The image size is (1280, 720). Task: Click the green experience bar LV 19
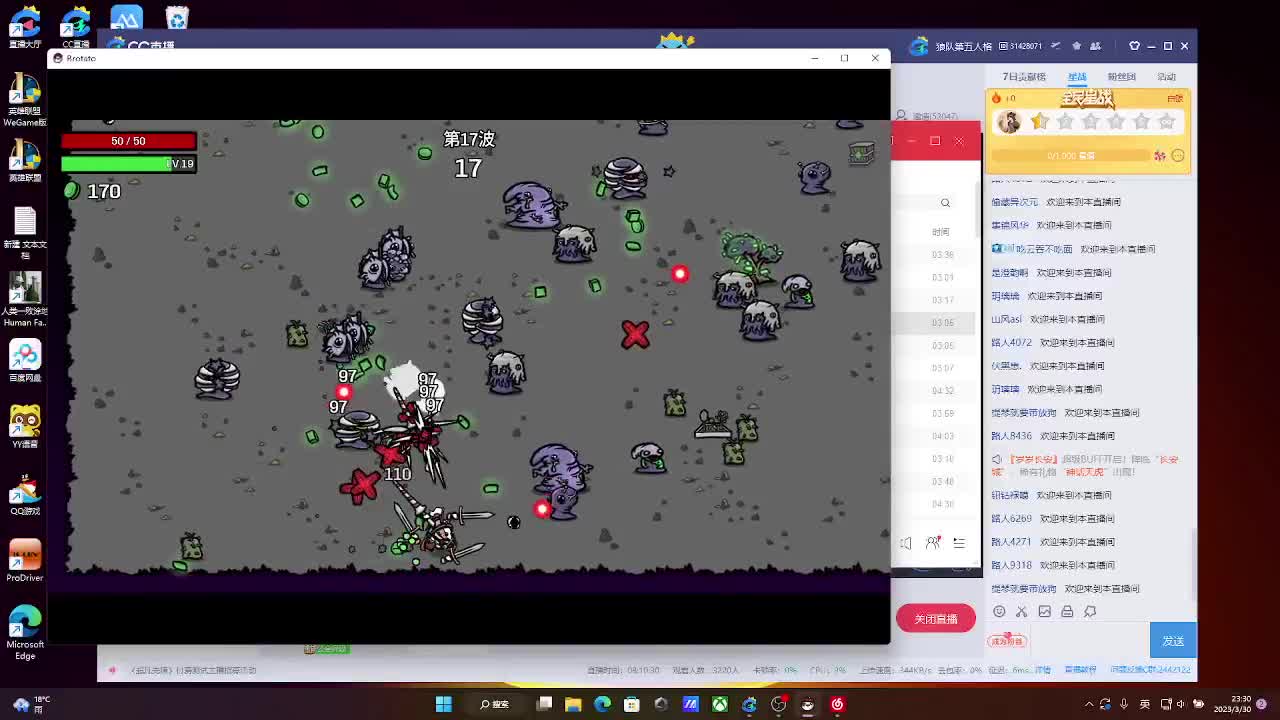pyautogui.click(x=128, y=163)
